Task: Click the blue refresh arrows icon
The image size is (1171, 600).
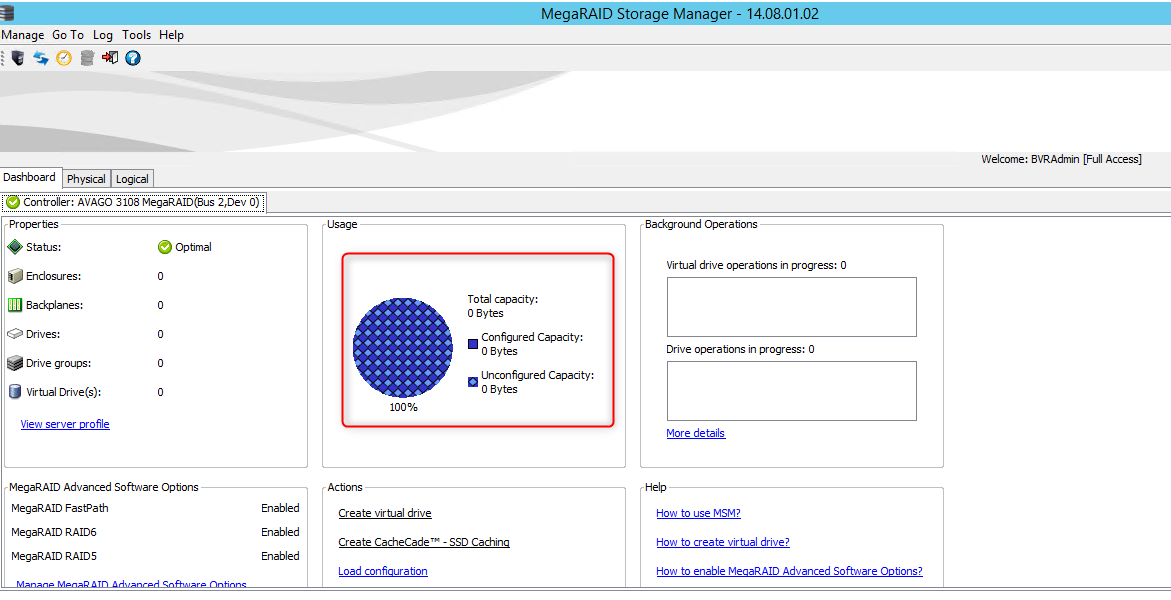Action: (x=41, y=58)
